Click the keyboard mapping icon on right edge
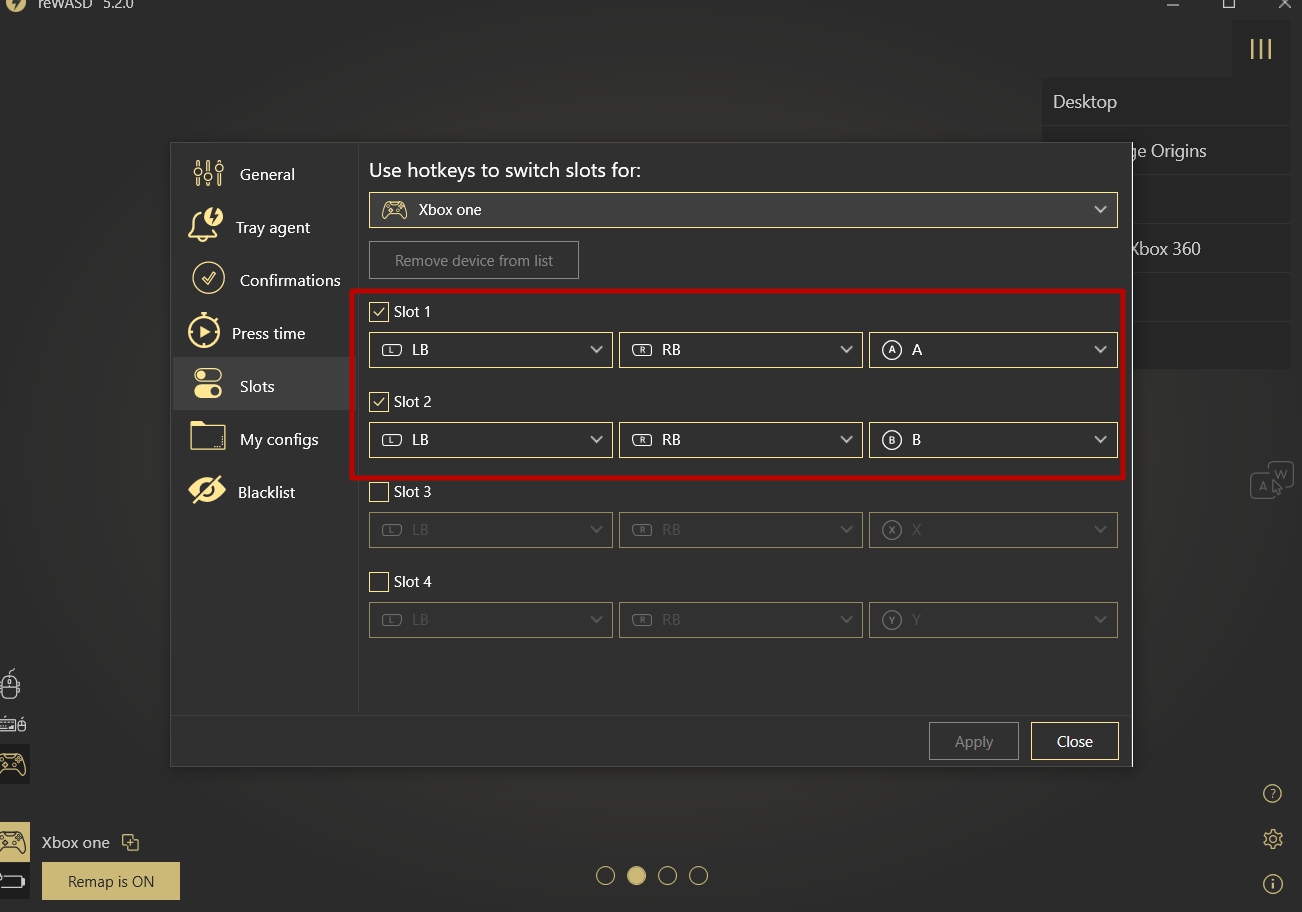 point(1270,480)
